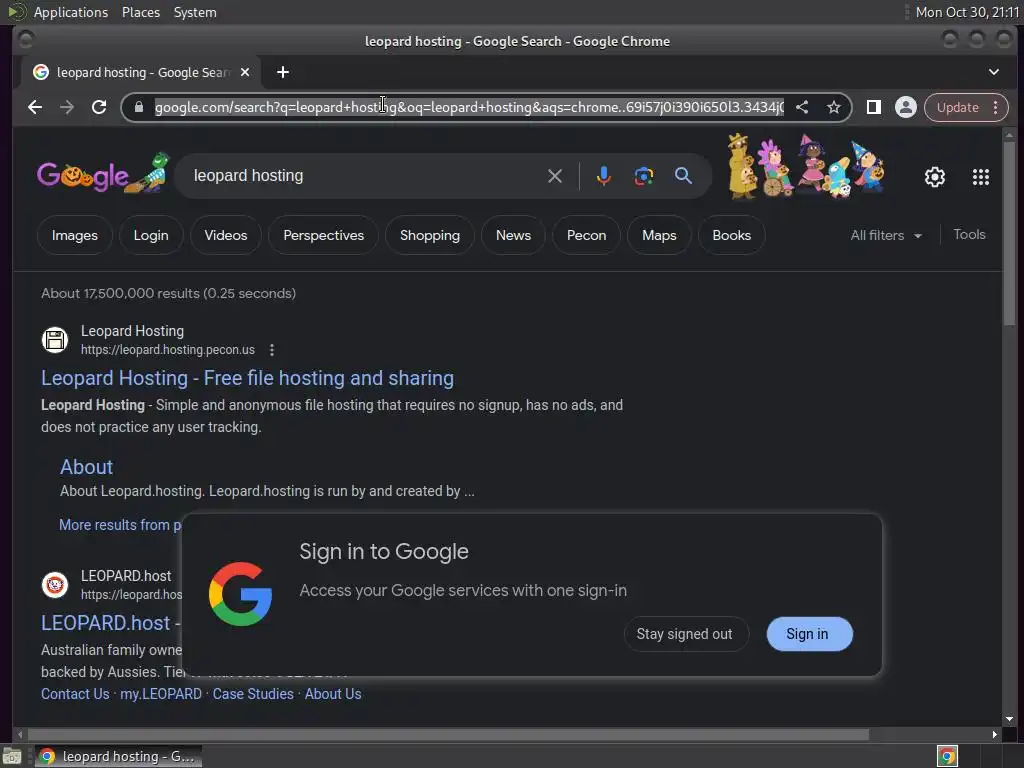Click More results from pecon link

tap(120, 525)
